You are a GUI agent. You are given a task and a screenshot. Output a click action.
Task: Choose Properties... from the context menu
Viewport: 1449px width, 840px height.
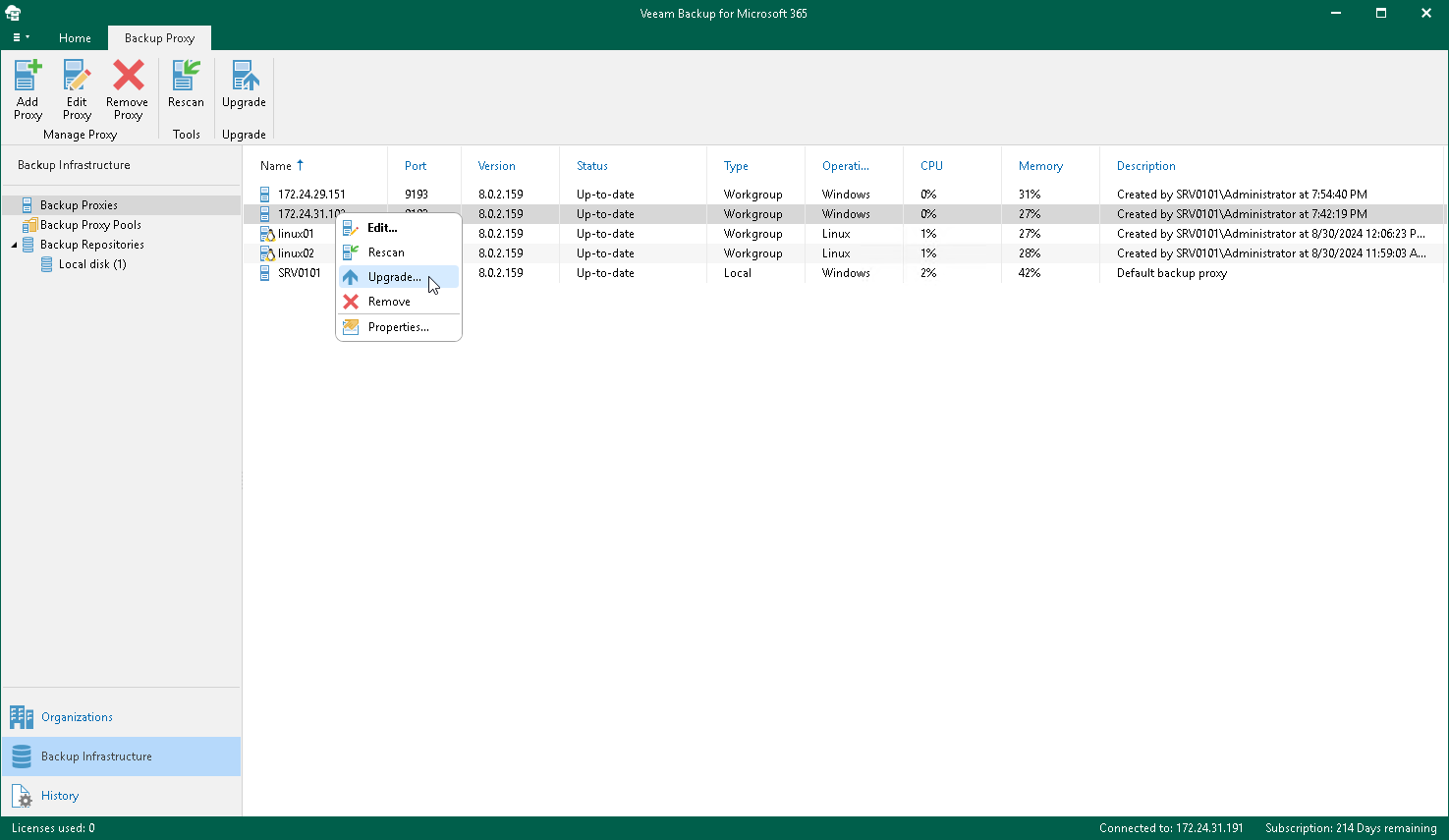point(399,327)
